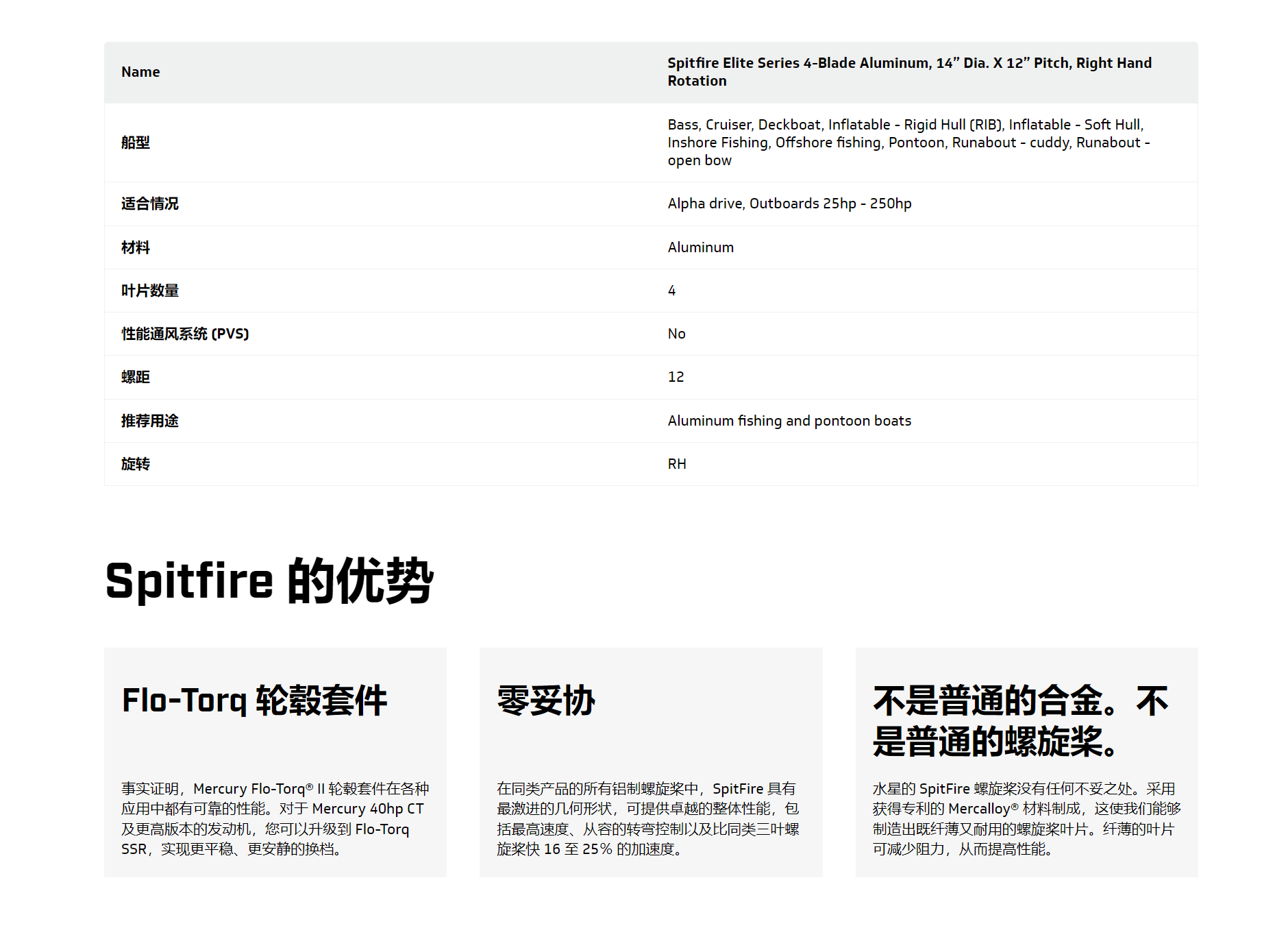Click the boat types list starting with Bass, Cruiser
The image size is (1288, 939).
[908, 143]
